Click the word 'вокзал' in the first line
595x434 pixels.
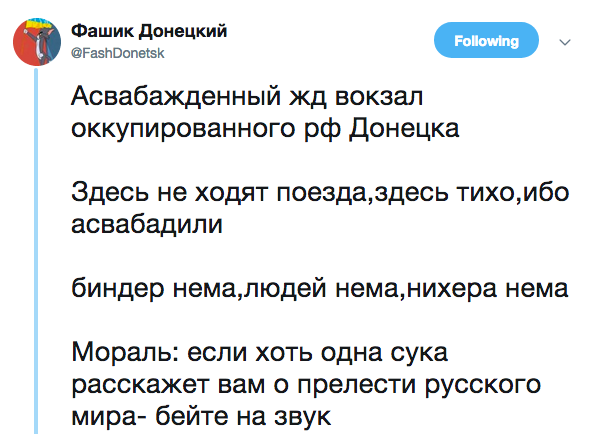pyautogui.click(x=379, y=96)
